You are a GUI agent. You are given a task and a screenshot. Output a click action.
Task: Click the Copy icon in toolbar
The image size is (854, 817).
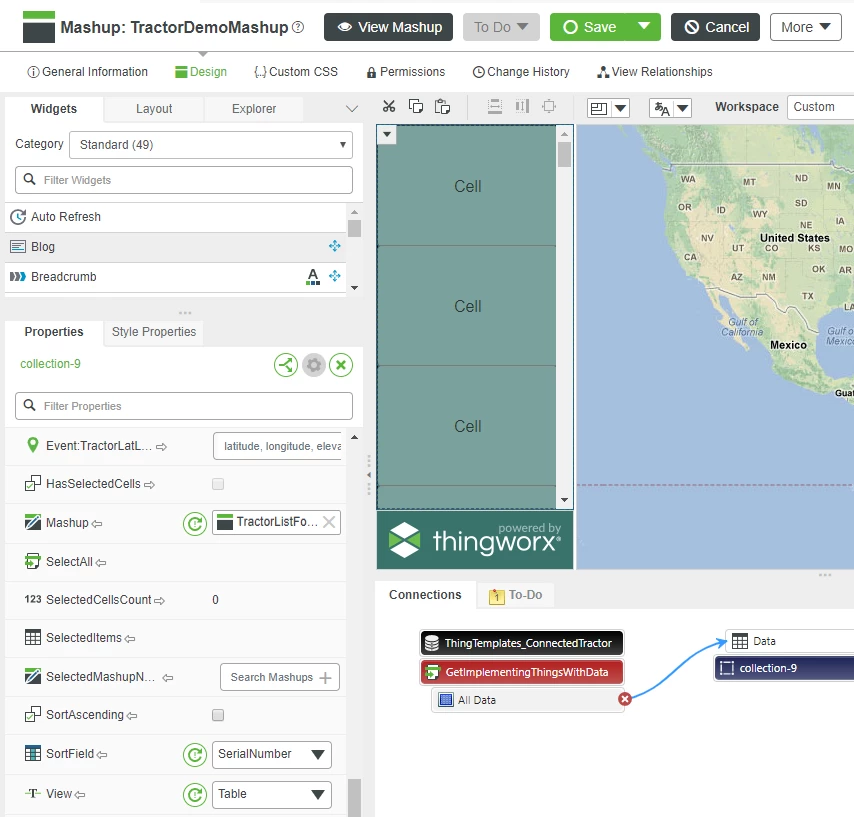(x=416, y=106)
